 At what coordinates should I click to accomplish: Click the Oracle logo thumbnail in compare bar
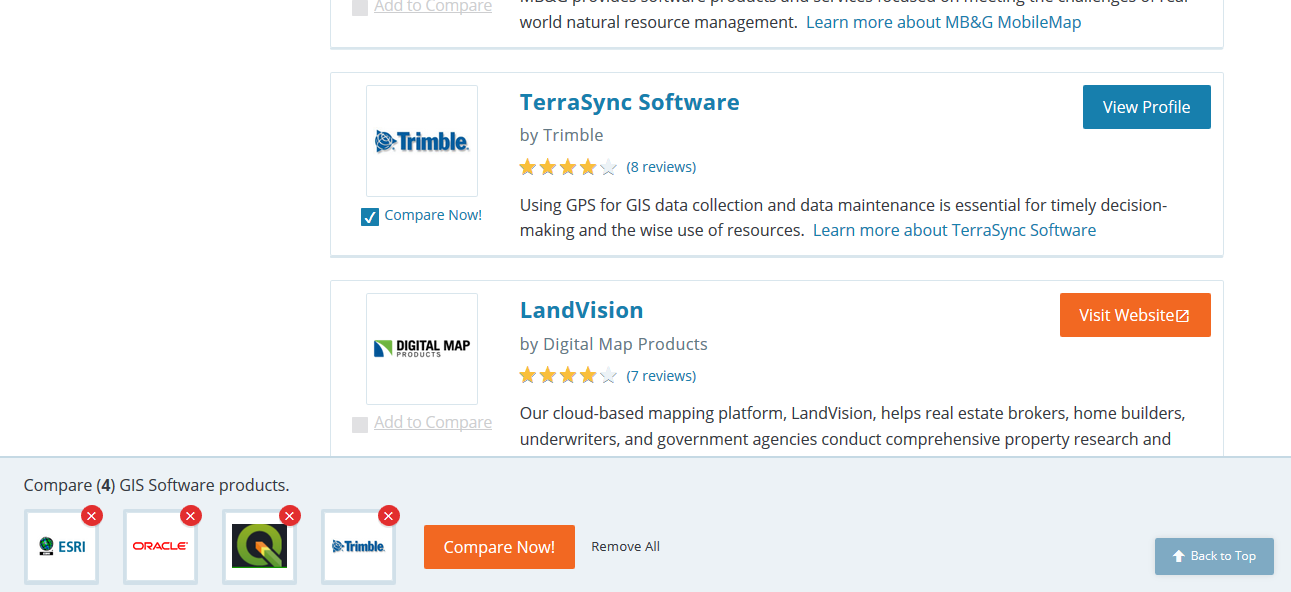160,547
